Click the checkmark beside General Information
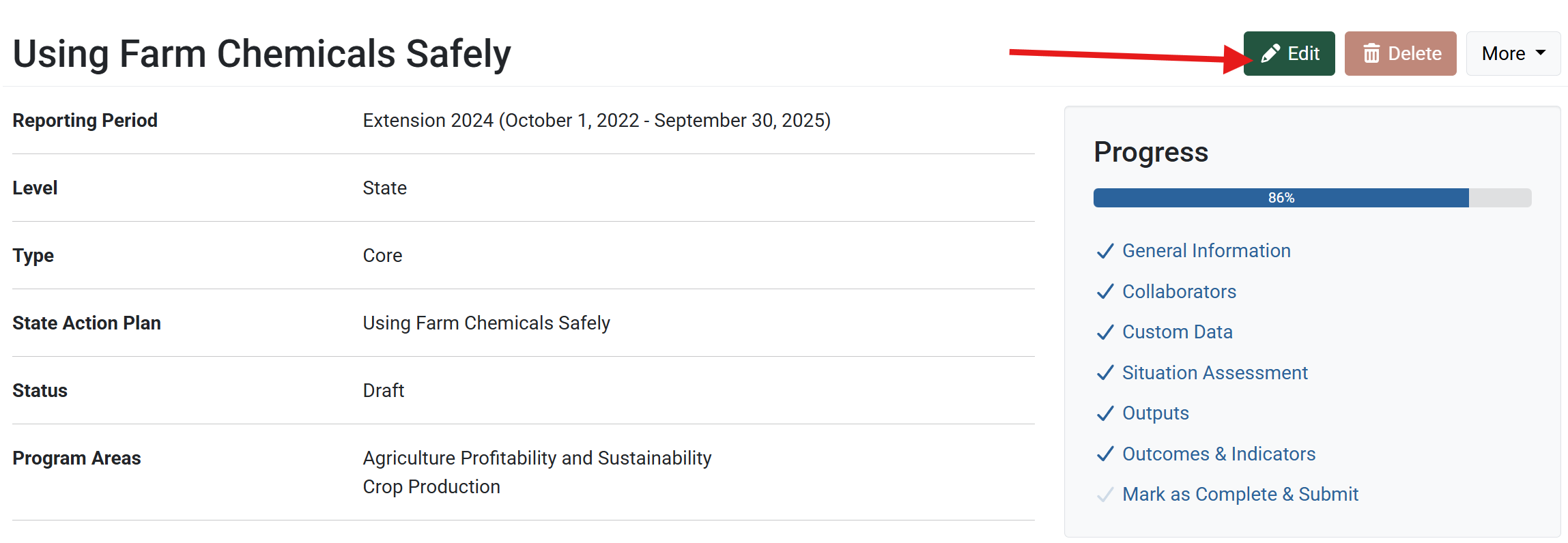 (1105, 252)
